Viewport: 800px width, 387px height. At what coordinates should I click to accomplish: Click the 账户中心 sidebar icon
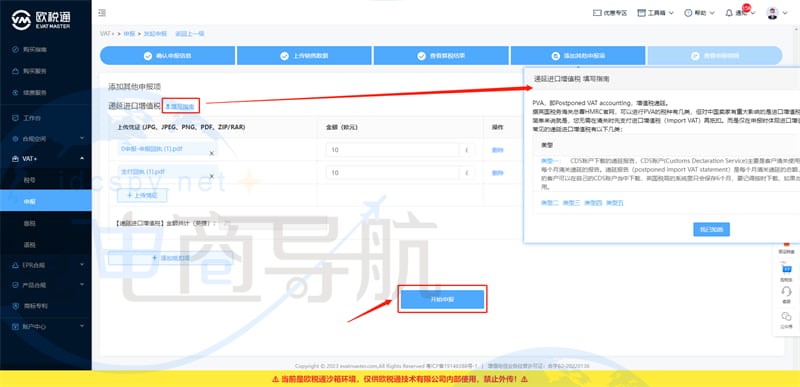(15, 326)
